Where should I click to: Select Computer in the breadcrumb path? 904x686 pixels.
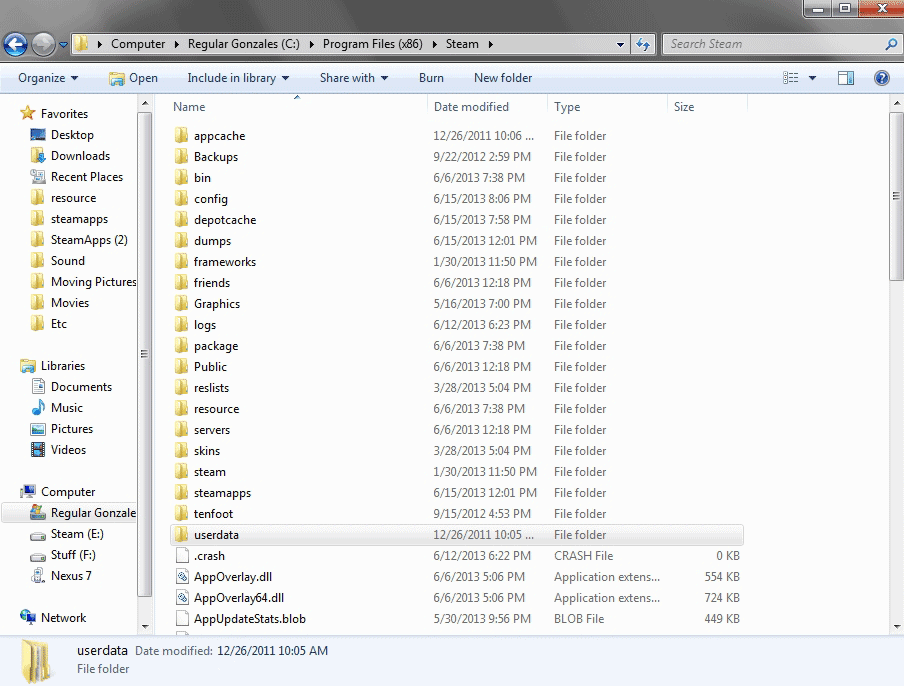[138, 44]
